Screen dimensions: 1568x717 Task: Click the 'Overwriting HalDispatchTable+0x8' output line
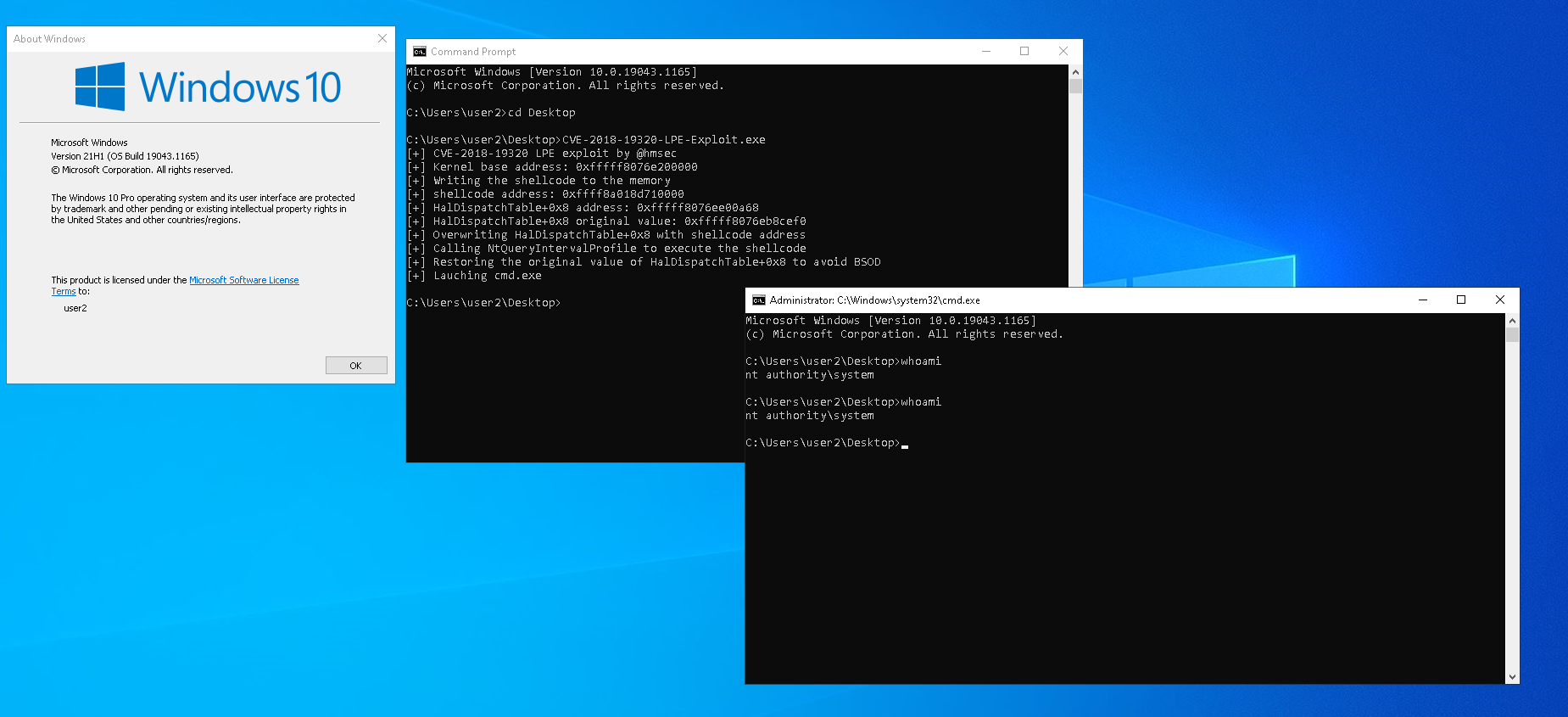coord(606,235)
